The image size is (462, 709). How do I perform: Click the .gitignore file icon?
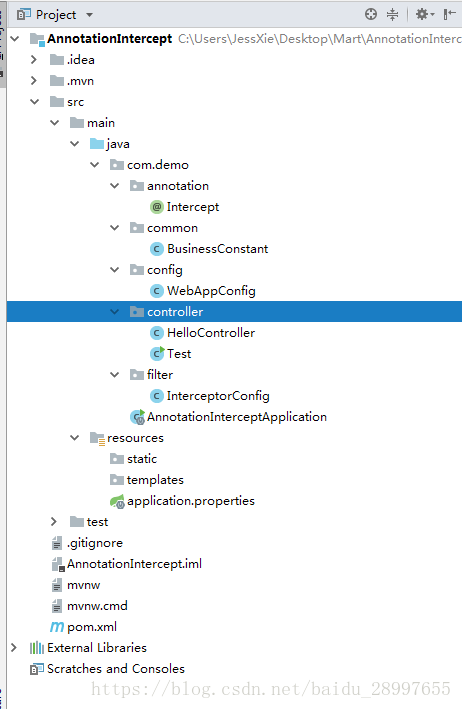(57, 543)
